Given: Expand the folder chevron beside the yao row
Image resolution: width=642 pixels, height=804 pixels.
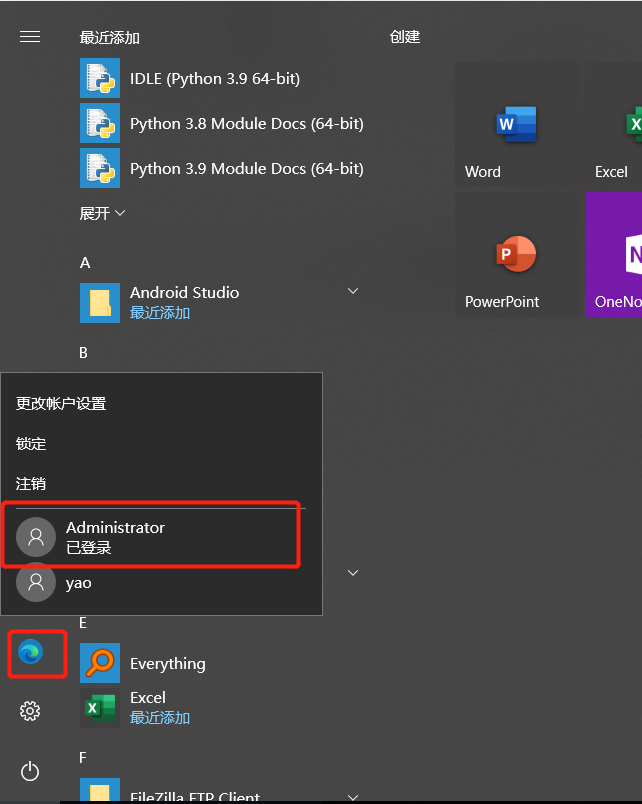Looking at the screenshot, I should click(x=353, y=573).
